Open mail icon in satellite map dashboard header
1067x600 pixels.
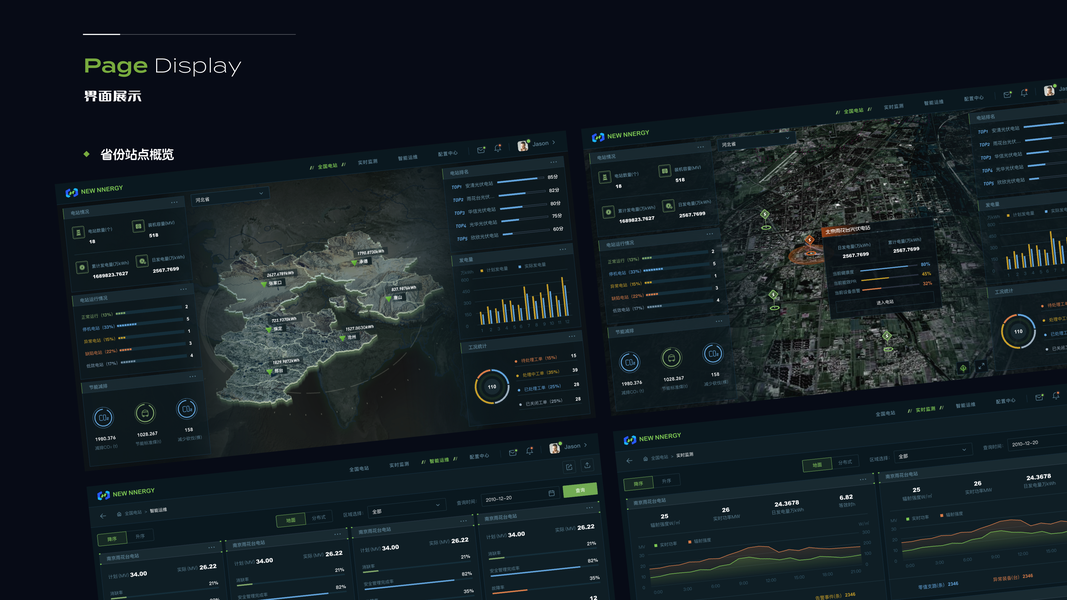[x=1007, y=95]
